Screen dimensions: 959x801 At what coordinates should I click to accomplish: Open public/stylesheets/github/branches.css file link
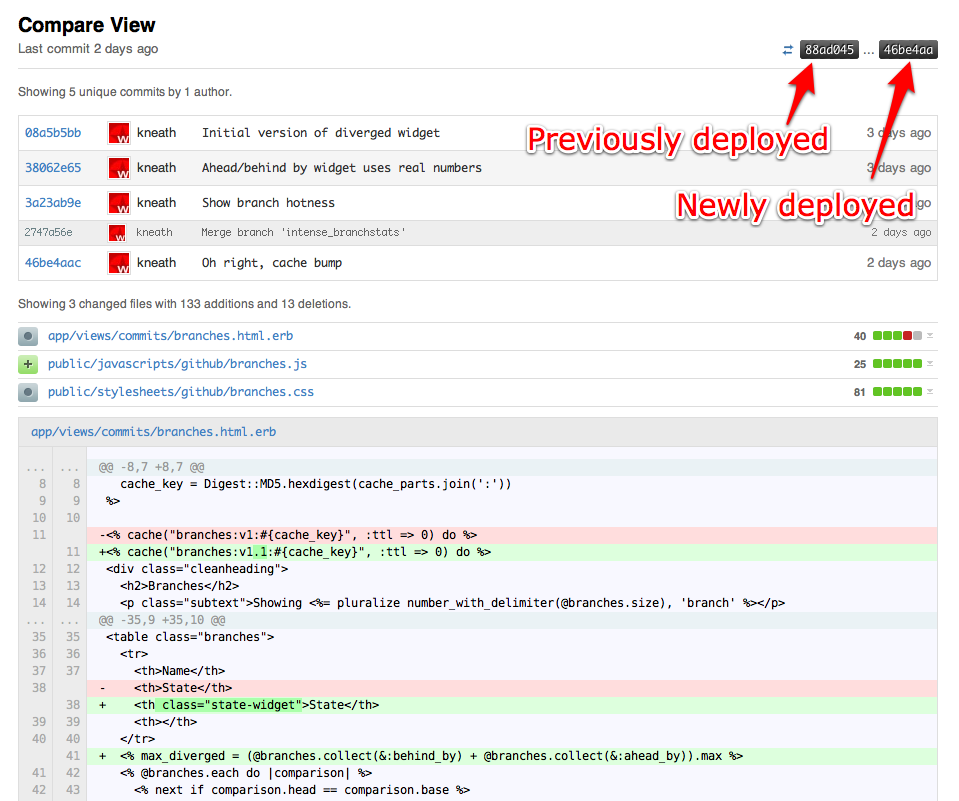(181, 391)
